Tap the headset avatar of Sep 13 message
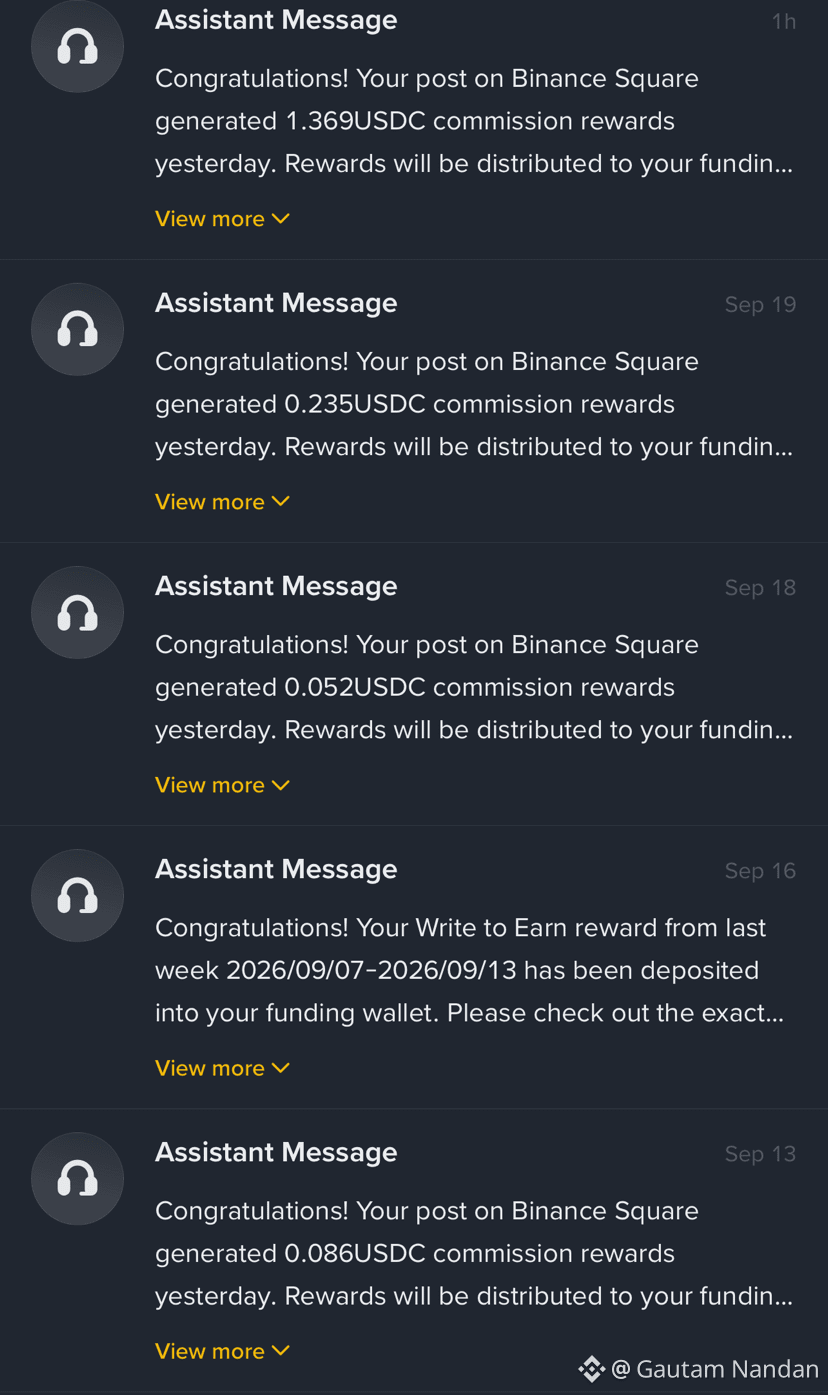Screen dimensions: 828x1395 click(77, 1178)
